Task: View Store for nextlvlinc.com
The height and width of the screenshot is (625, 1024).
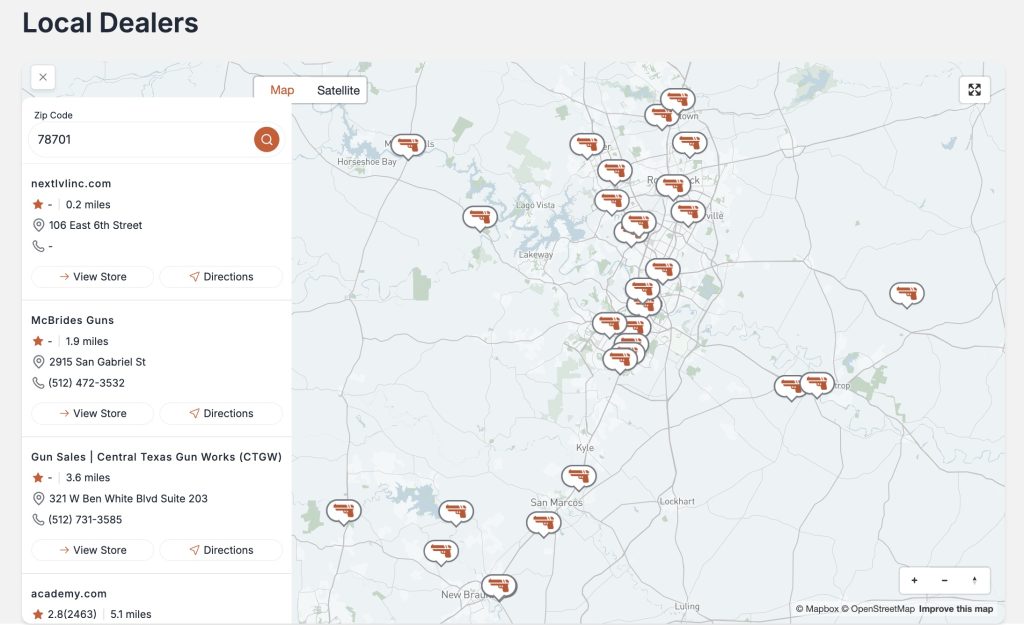Action: coord(93,277)
